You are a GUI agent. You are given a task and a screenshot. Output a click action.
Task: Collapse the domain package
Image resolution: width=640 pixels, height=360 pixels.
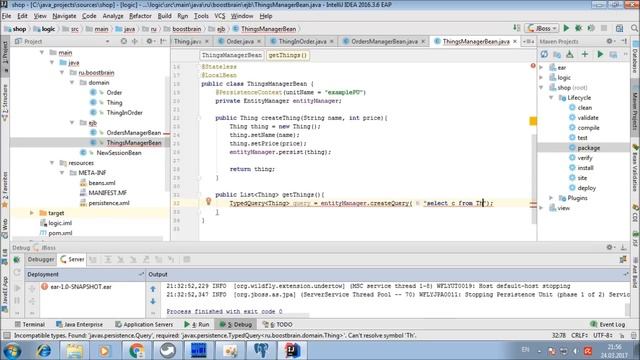(72, 82)
